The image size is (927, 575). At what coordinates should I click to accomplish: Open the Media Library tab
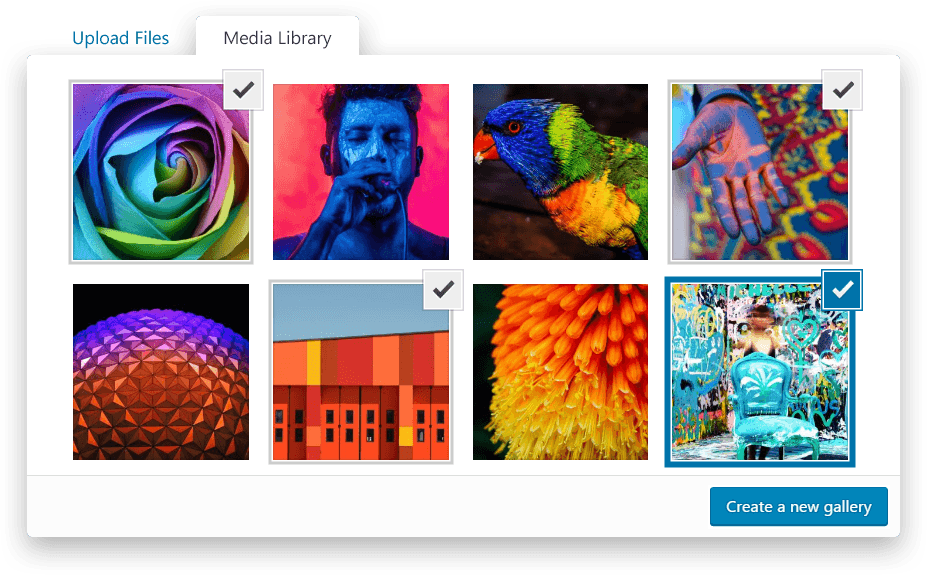pos(277,38)
